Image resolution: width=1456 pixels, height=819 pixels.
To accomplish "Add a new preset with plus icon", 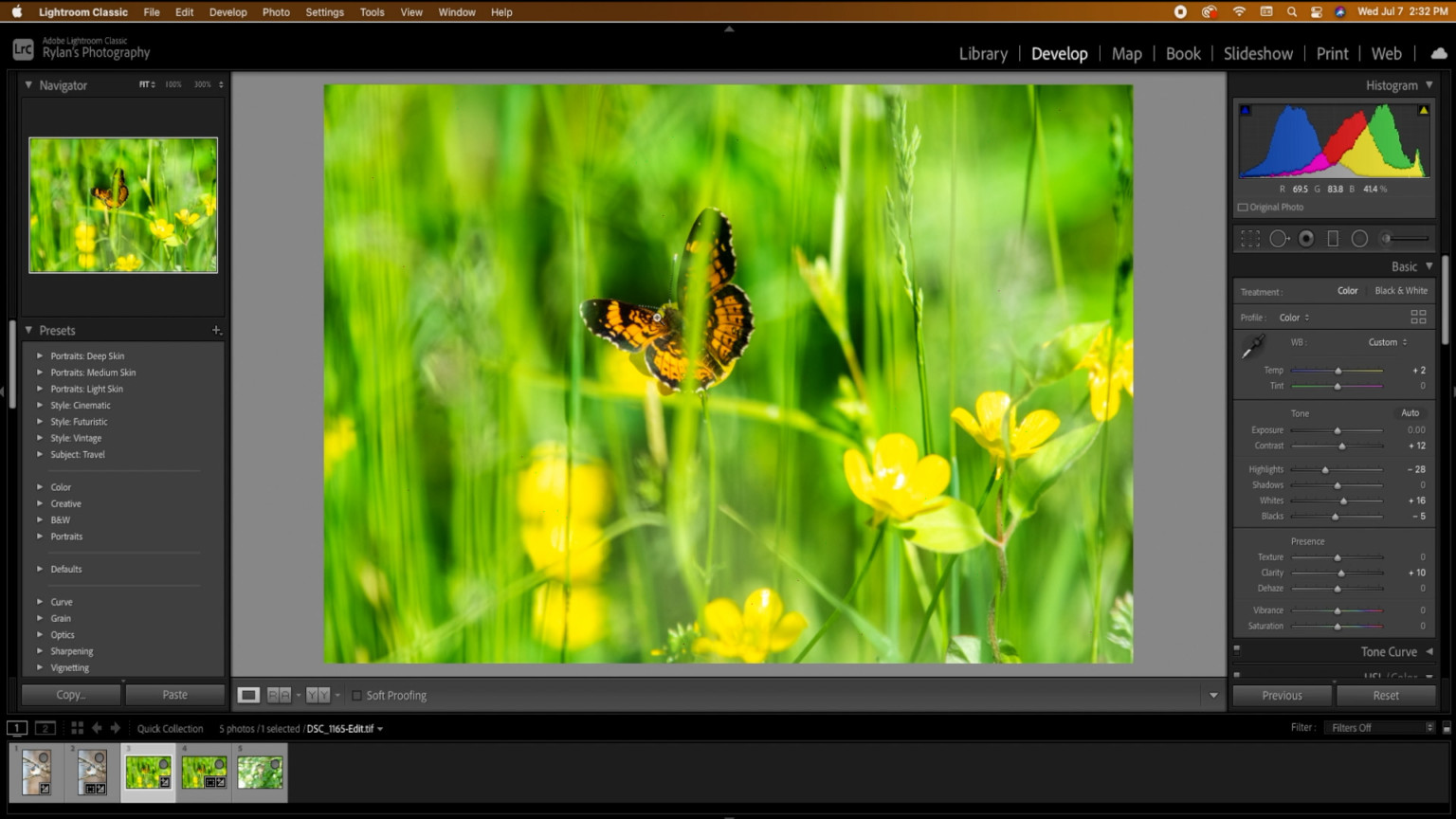I will tap(216, 330).
